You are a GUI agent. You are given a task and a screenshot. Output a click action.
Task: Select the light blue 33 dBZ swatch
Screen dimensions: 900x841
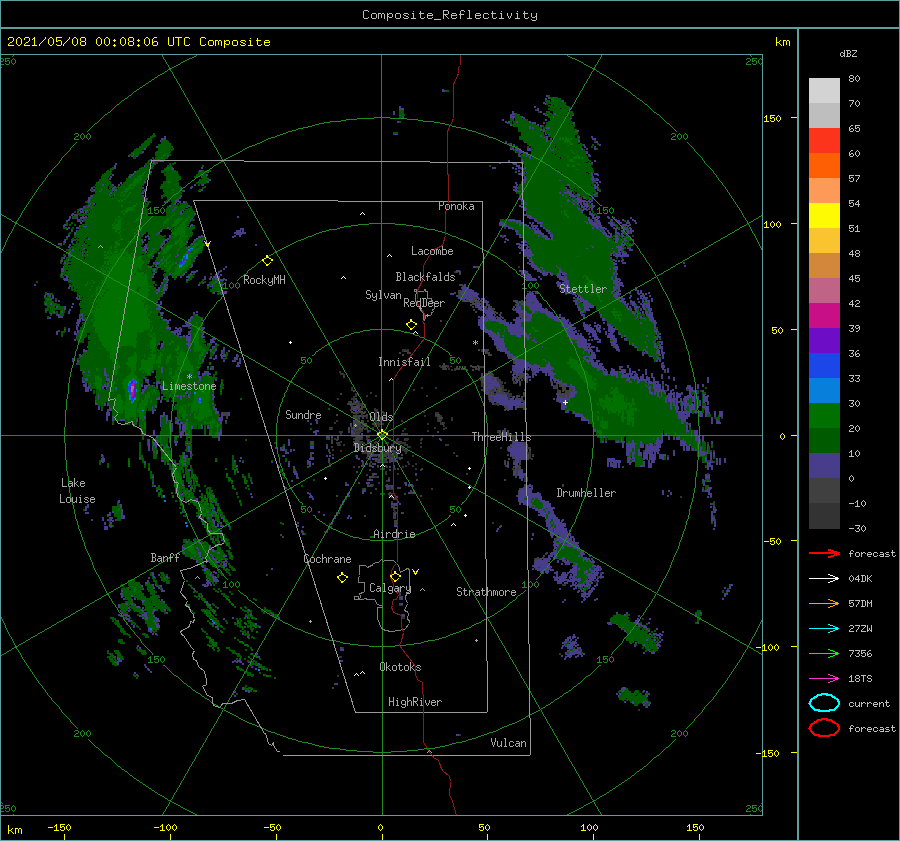(824, 390)
